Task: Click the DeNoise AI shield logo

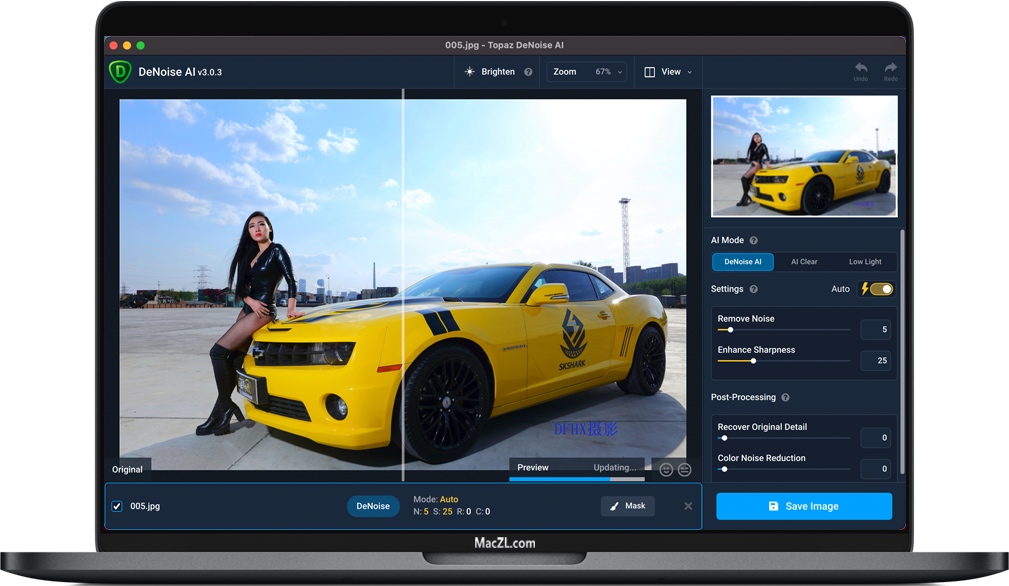Action: (x=120, y=72)
